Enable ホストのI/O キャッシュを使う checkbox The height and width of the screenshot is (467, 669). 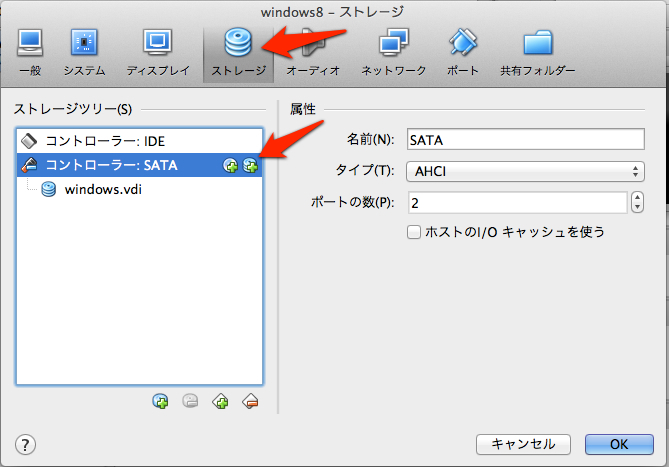413,232
